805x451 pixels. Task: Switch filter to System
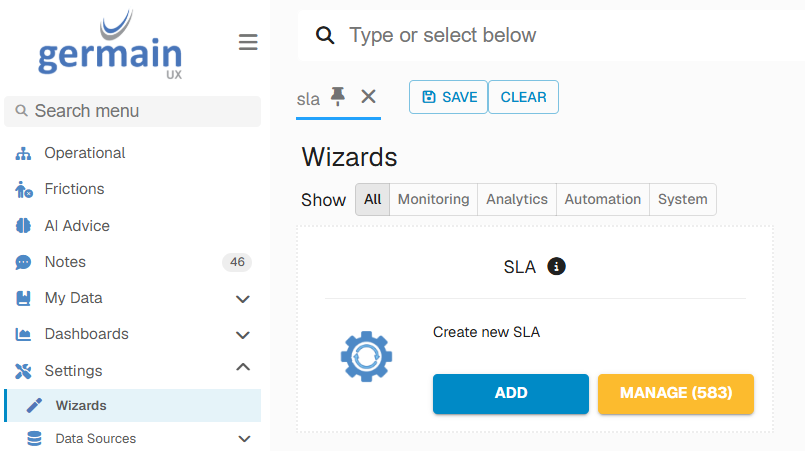(682, 199)
